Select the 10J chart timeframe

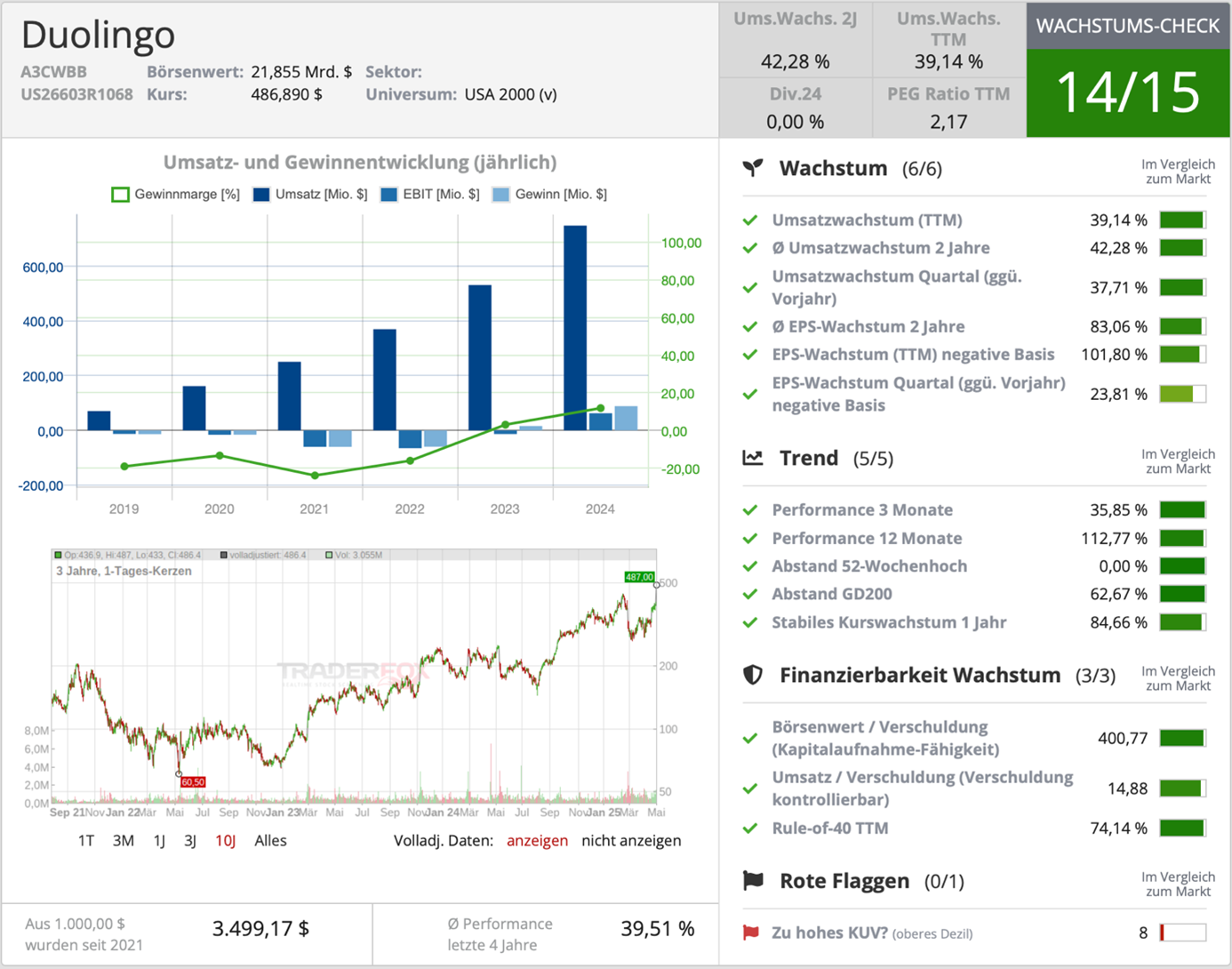coord(225,840)
